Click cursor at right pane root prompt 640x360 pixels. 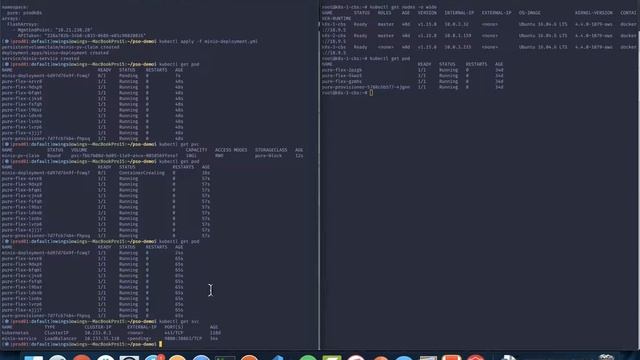coord(371,93)
